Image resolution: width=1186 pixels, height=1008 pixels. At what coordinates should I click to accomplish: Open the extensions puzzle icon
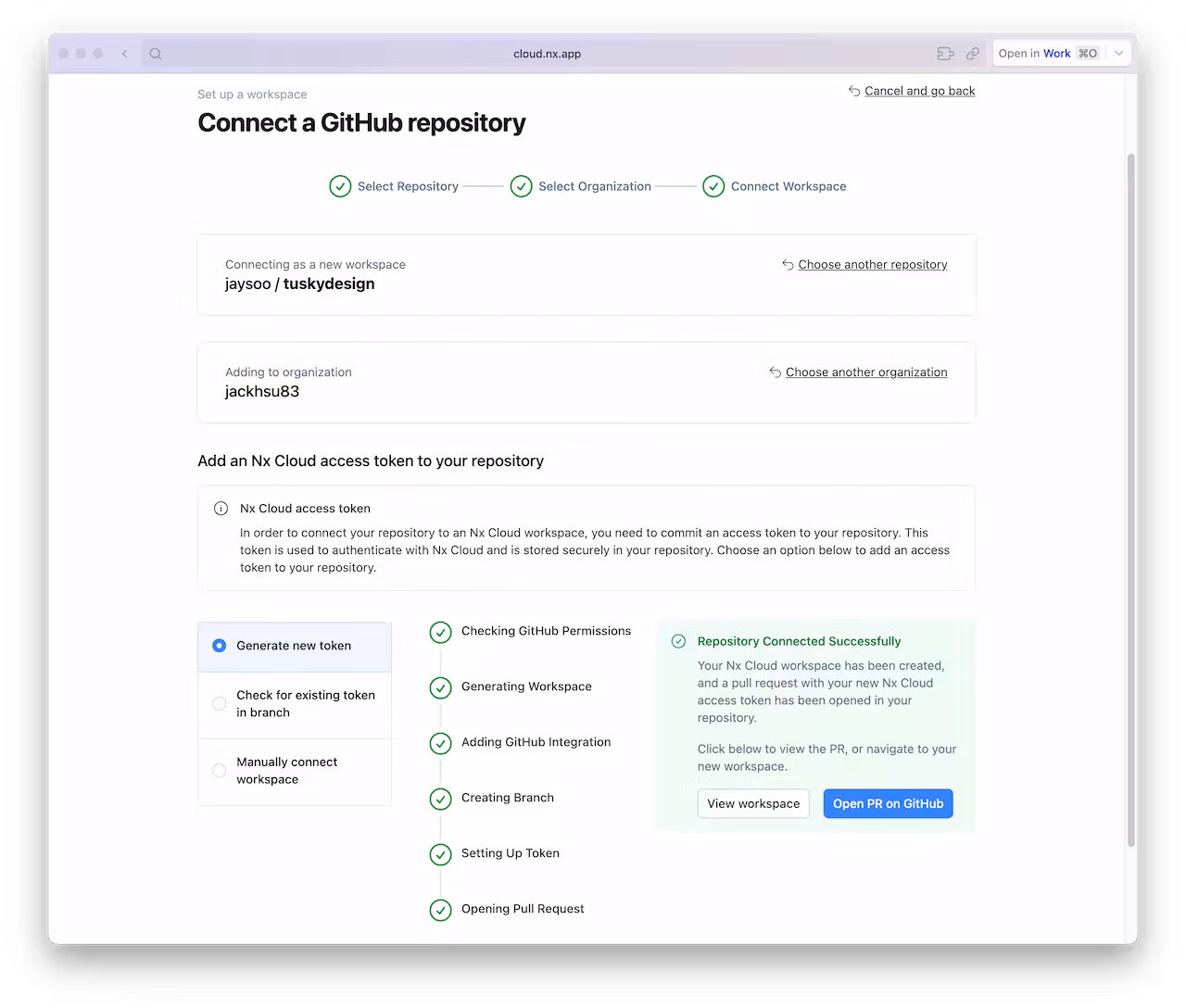(945, 54)
